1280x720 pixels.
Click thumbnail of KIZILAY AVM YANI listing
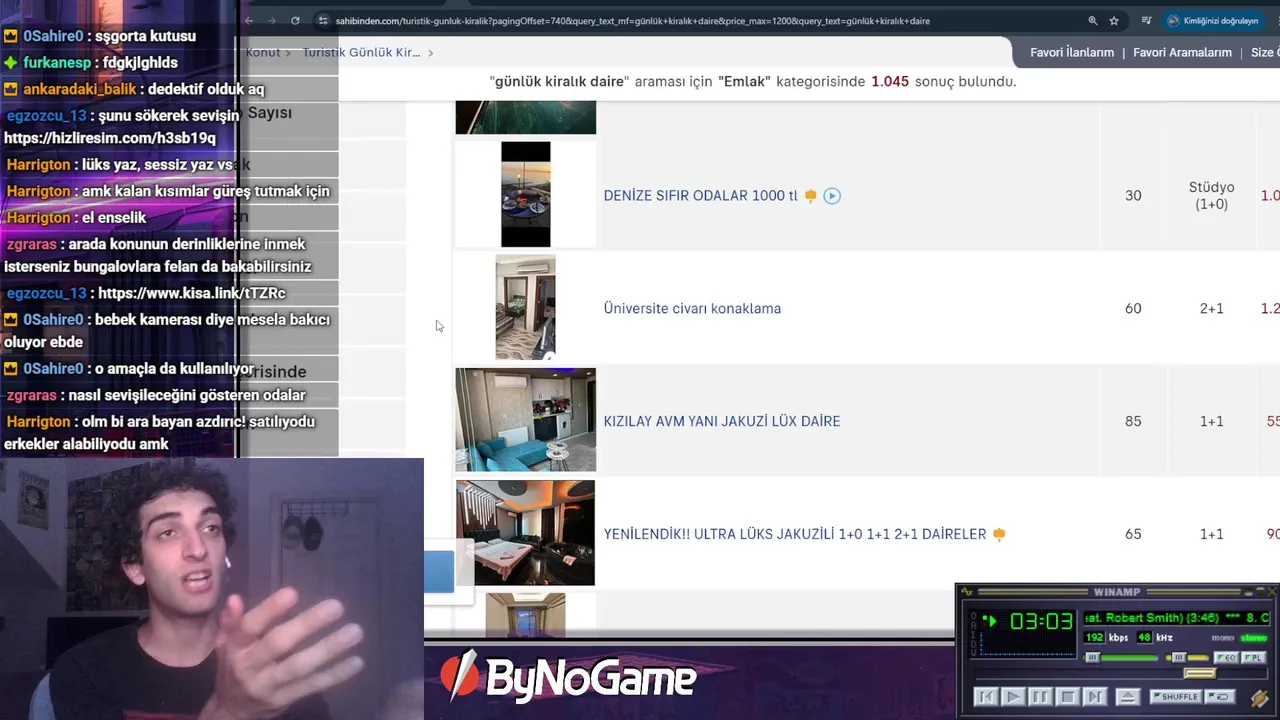point(525,420)
